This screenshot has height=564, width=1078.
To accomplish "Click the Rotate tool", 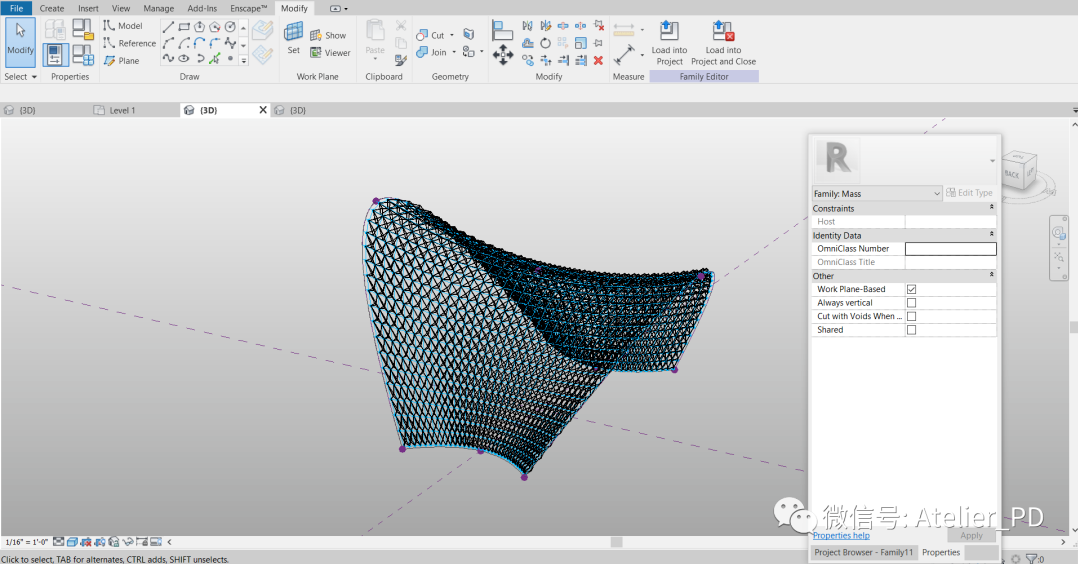I will click(545, 43).
